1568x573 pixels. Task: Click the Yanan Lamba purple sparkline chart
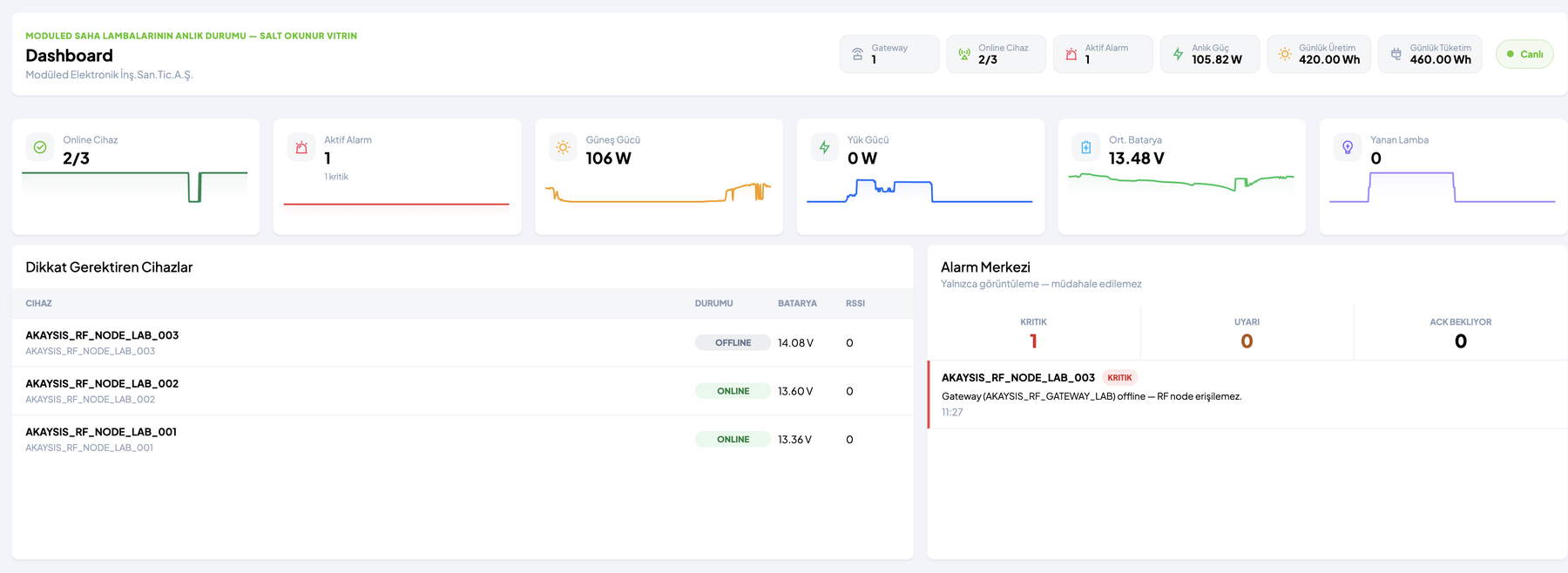pyautogui.click(x=1443, y=187)
